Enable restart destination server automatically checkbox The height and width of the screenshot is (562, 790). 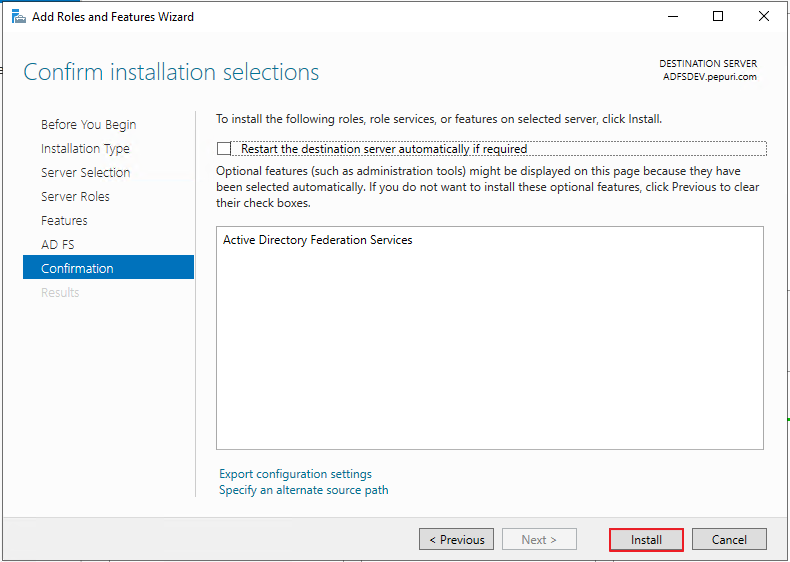coord(224,149)
